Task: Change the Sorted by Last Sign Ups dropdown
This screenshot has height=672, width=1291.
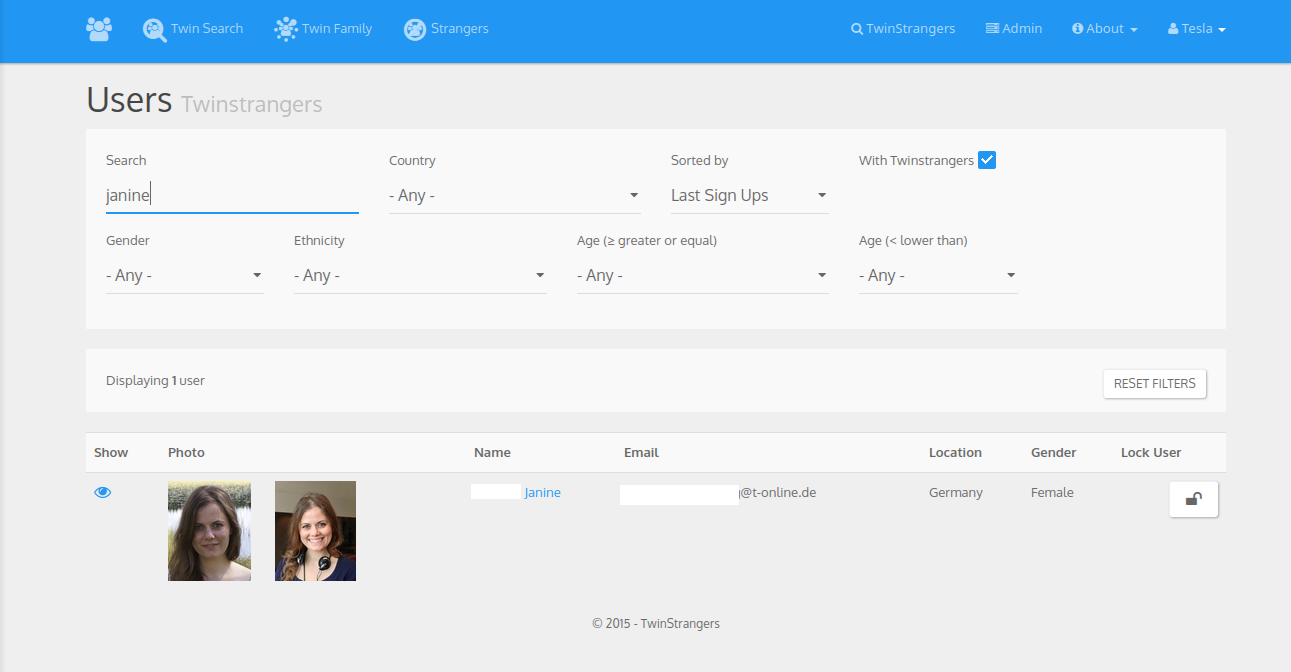Action: click(750, 196)
